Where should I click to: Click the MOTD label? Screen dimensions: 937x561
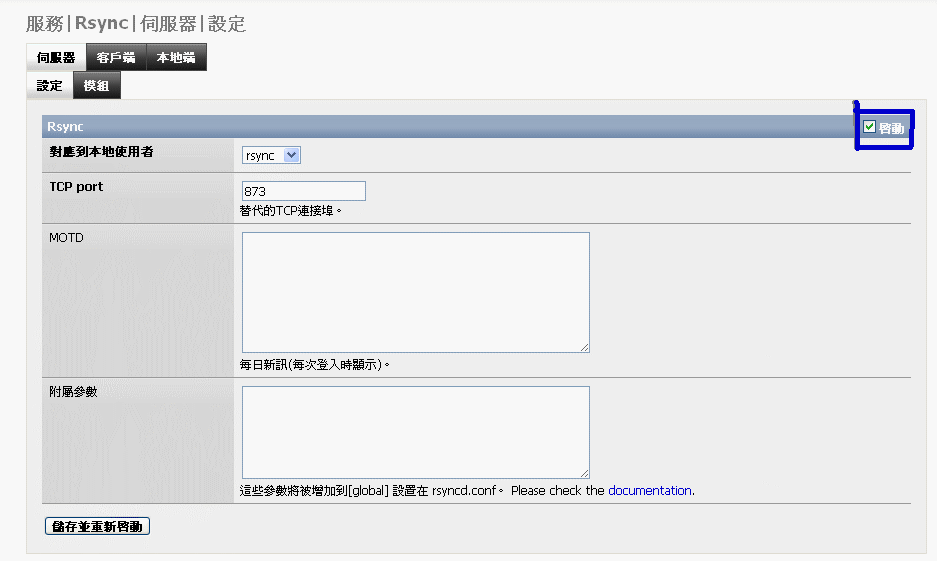coord(66,238)
